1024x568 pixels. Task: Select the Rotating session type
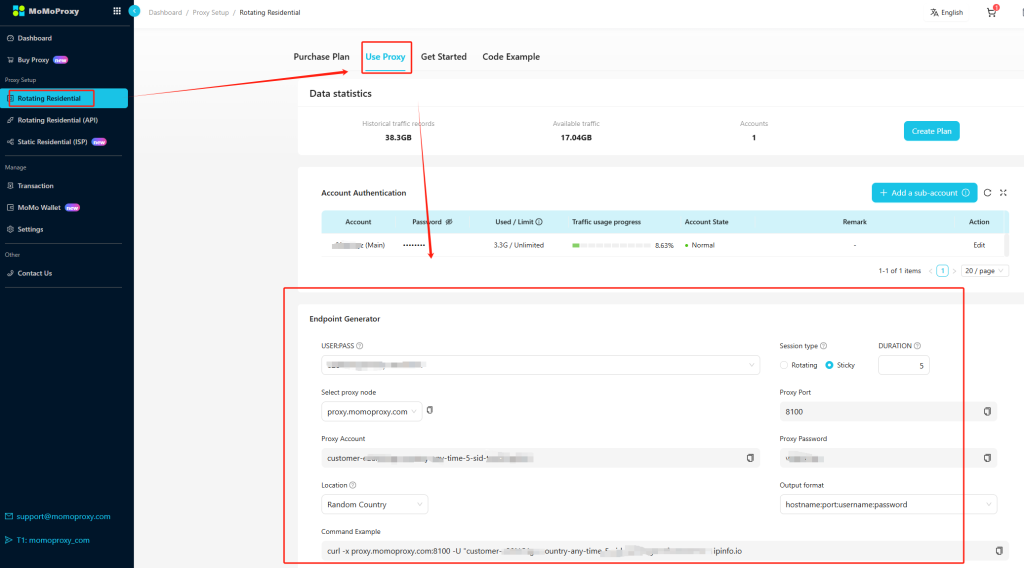click(784, 365)
